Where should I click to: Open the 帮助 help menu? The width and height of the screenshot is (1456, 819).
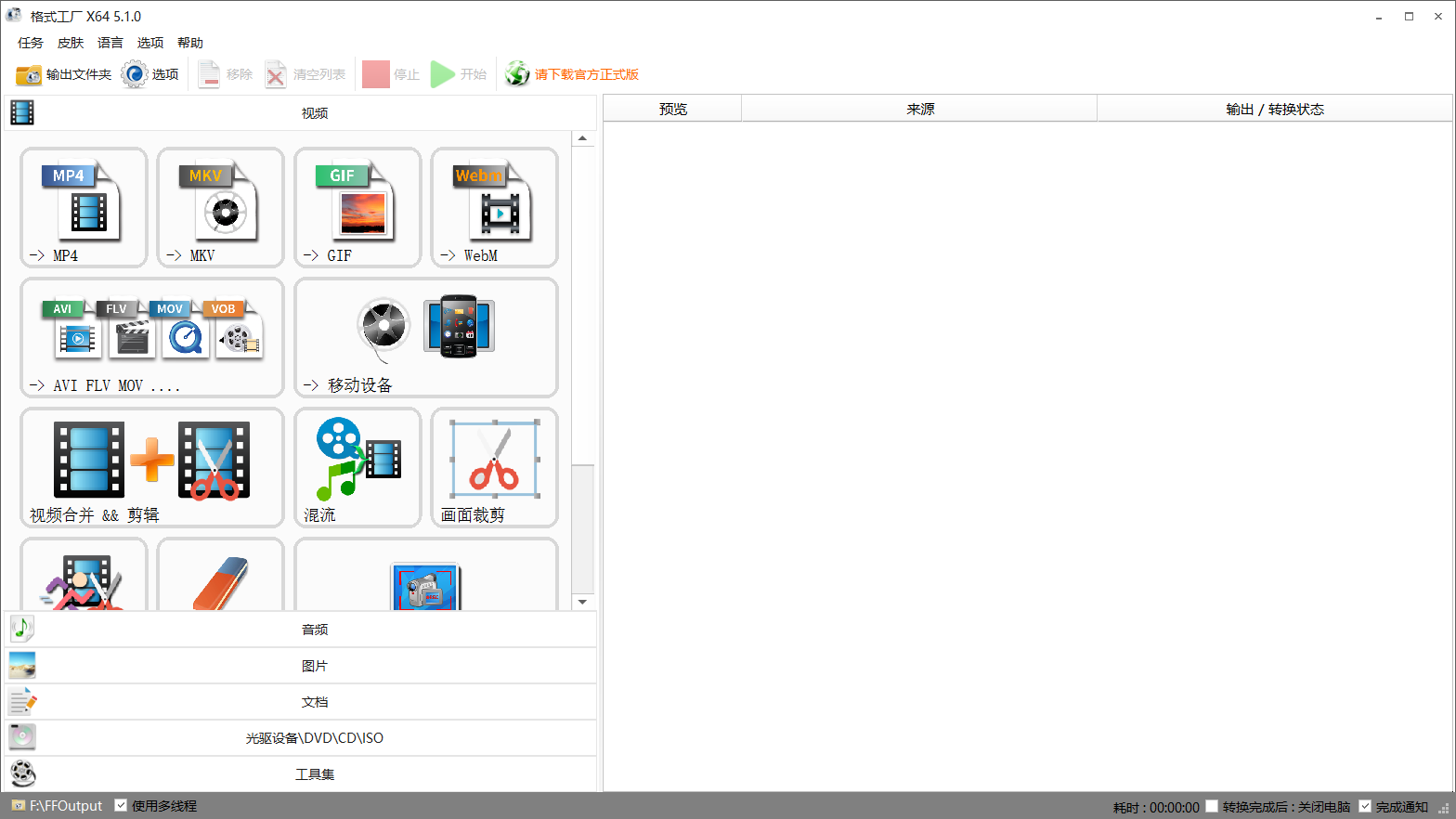tap(190, 43)
